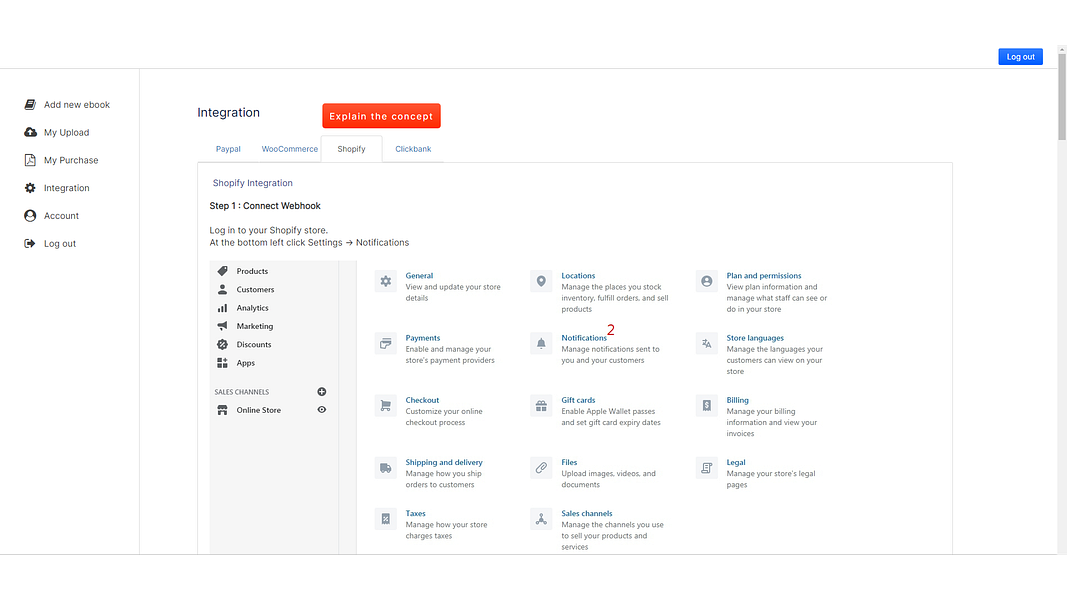
Task: Click the Step 1 : Connect Webhook text
Action: point(265,205)
